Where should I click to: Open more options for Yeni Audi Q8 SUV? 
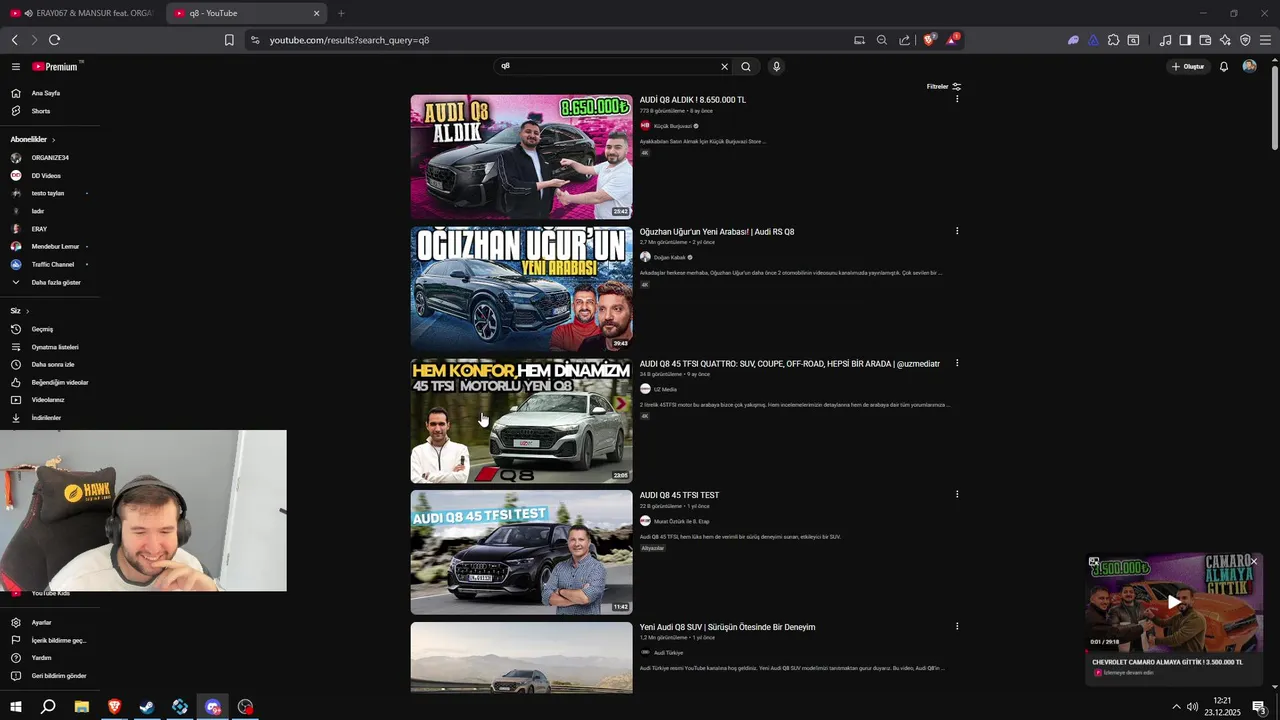tap(957, 626)
